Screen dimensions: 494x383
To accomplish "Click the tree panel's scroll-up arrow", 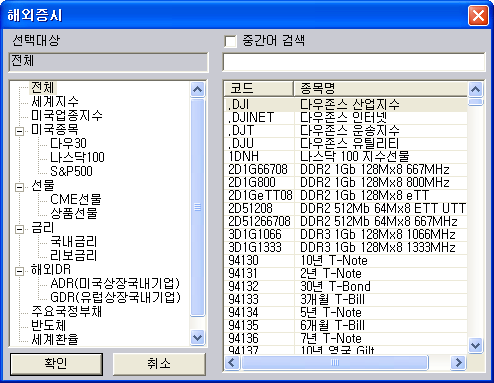I will coord(198,89).
